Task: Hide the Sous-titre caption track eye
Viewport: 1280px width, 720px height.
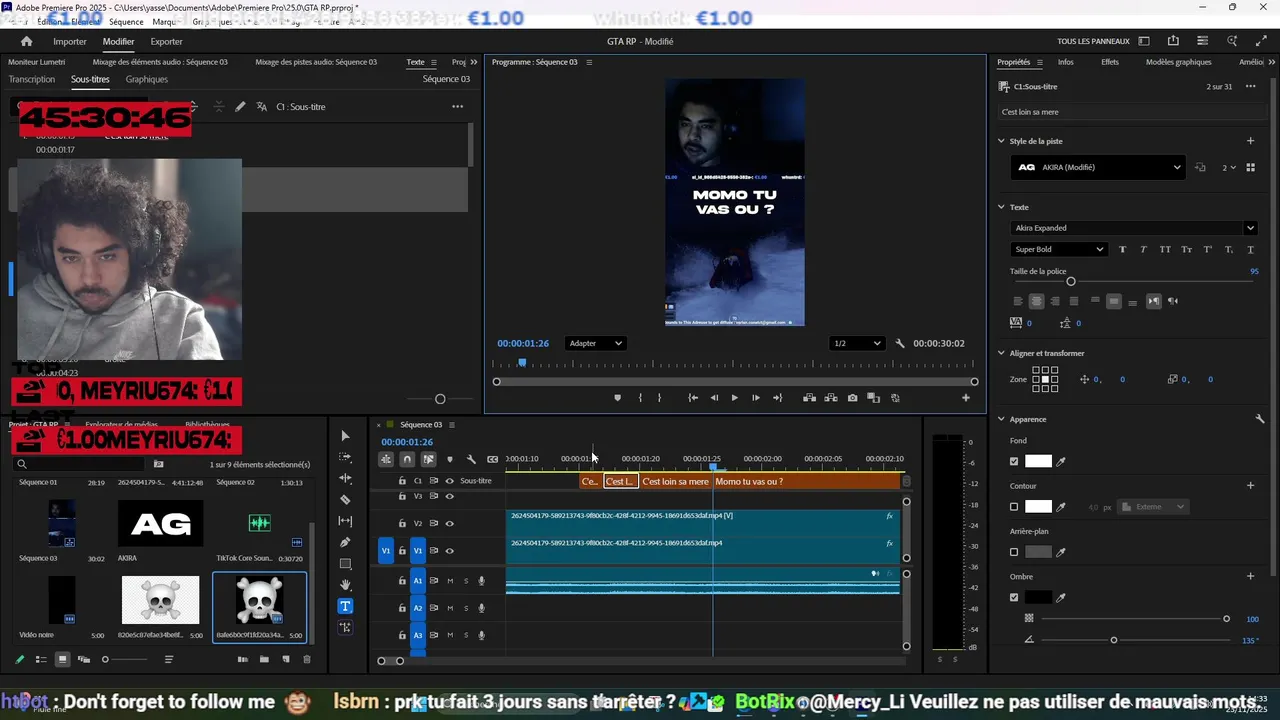Action: click(449, 481)
